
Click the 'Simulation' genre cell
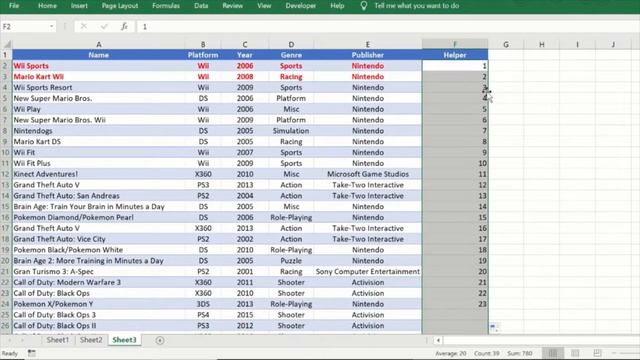point(291,131)
